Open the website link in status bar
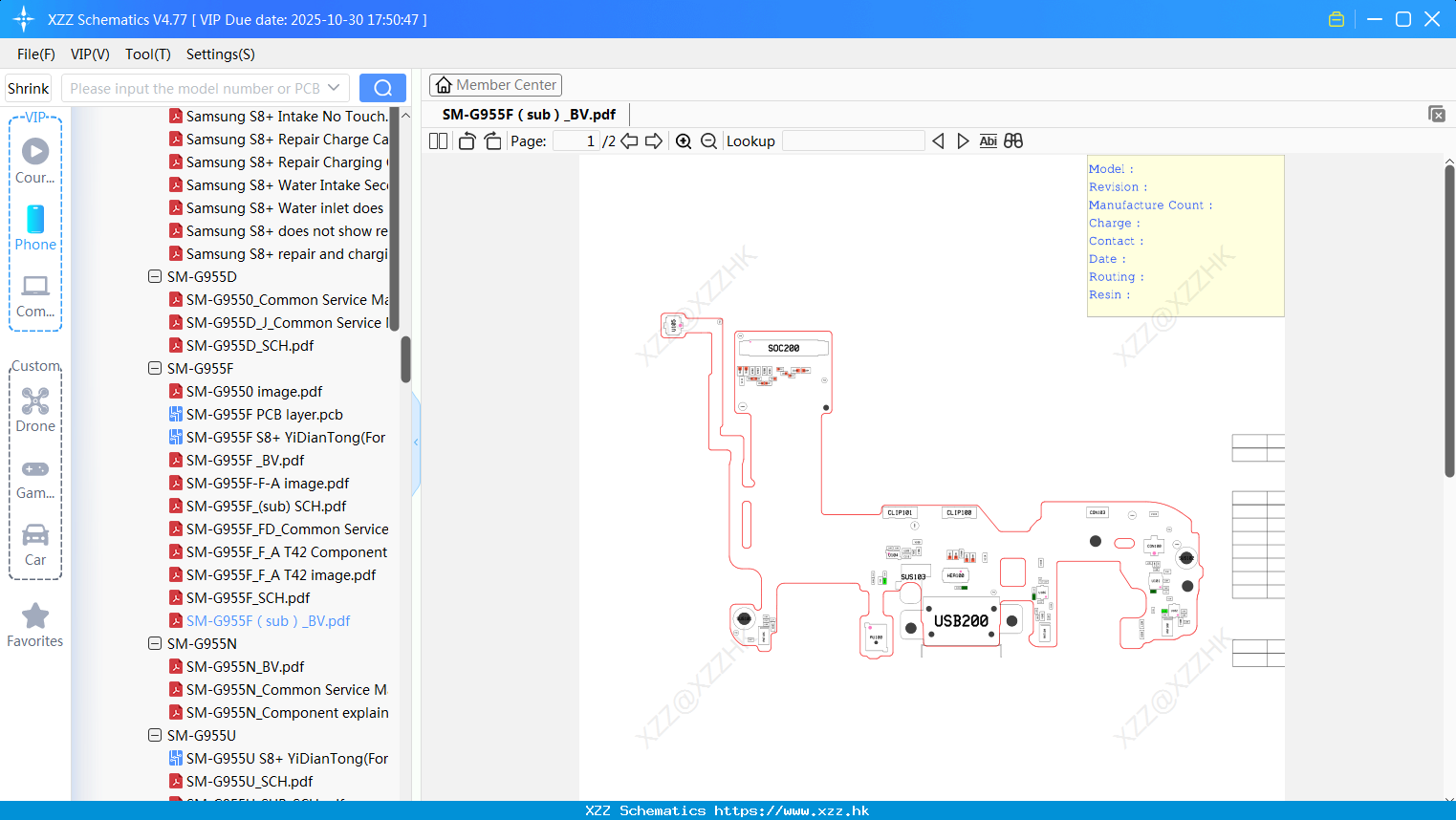 [x=792, y=810]
